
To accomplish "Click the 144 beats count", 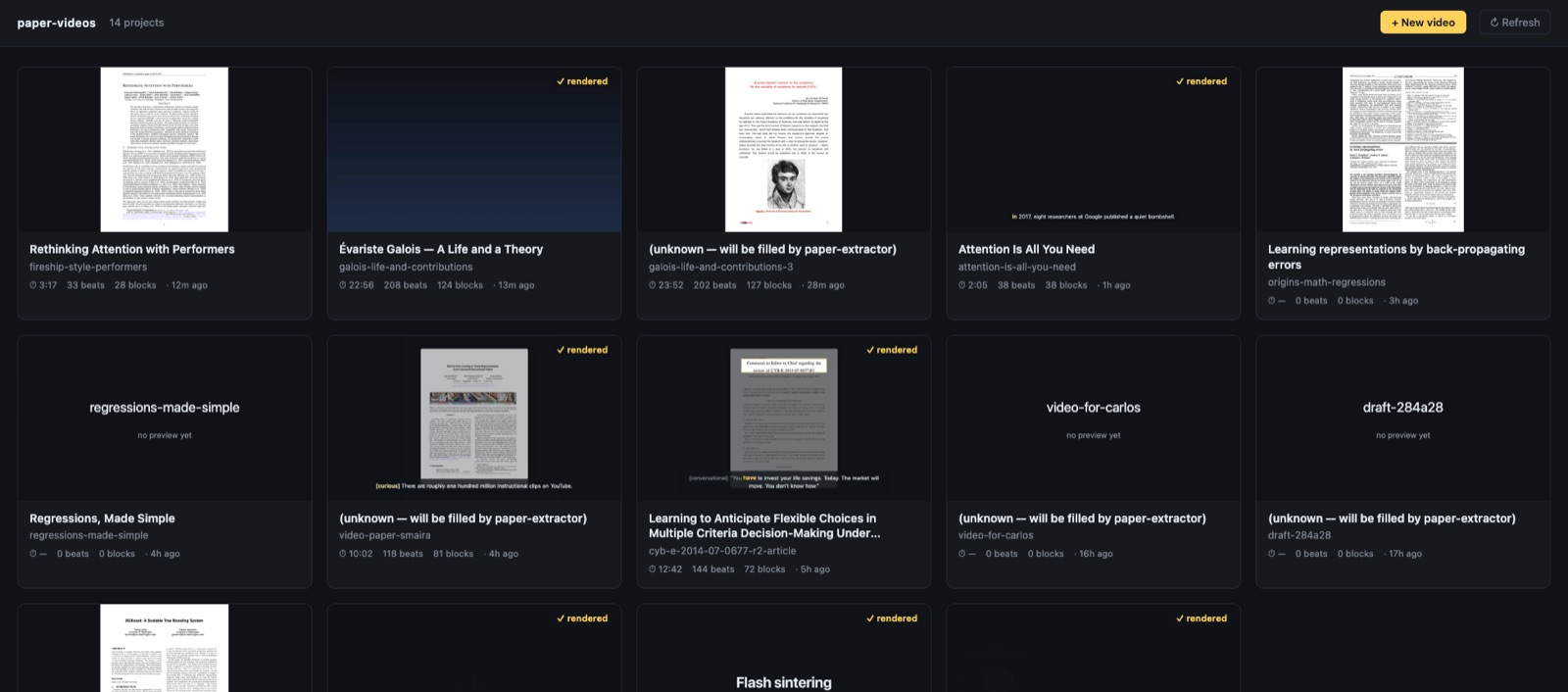I will [x=713, y=569].
